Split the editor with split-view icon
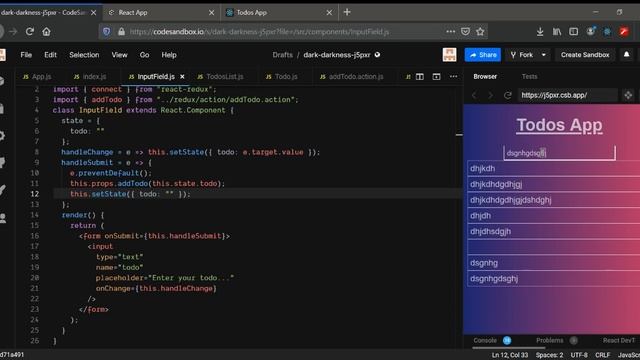The height and width of the screenshot is (360, 640). pos(420,77)
